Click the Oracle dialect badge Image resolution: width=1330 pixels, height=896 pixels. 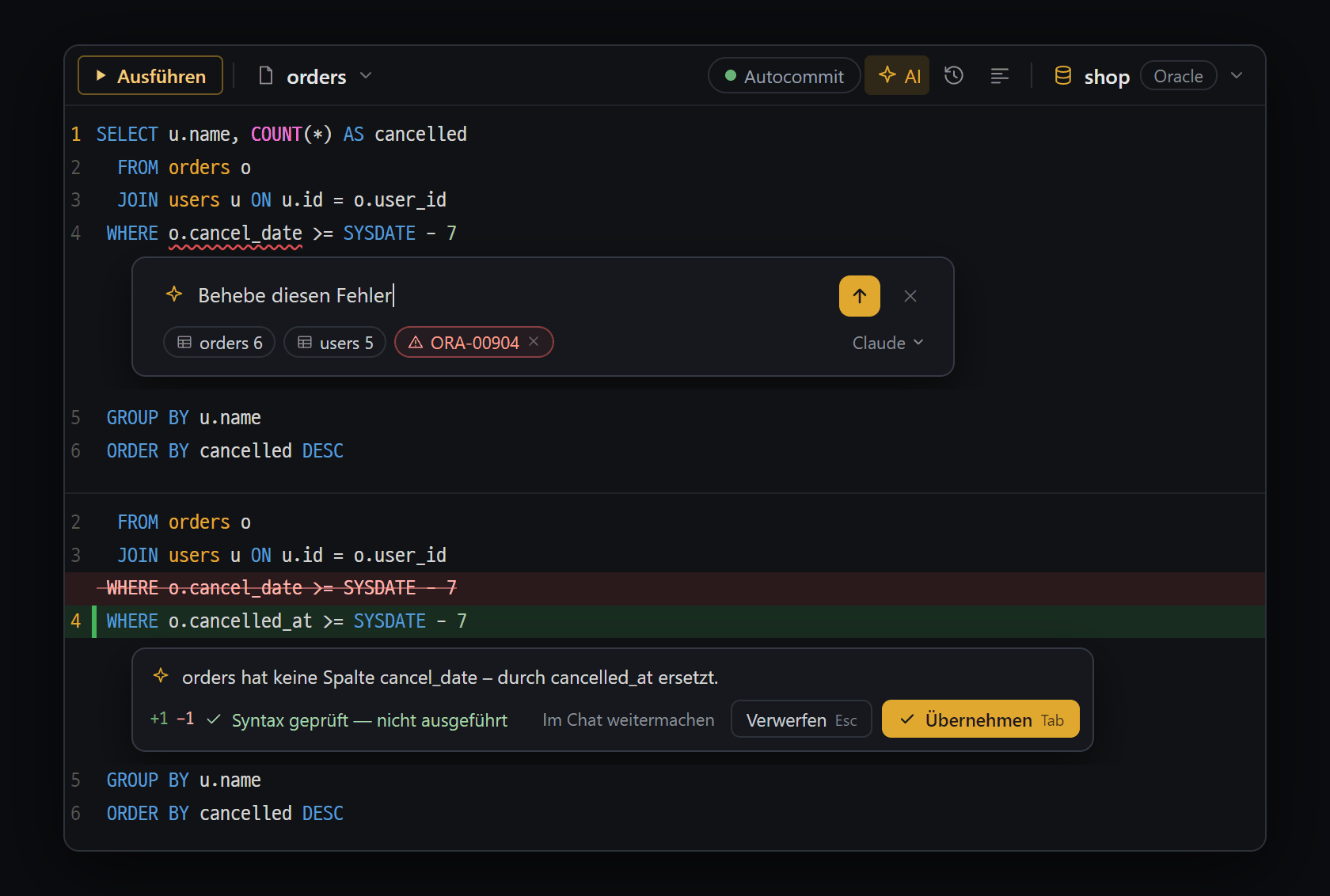pyautogui.click(x=1178, y=76)
